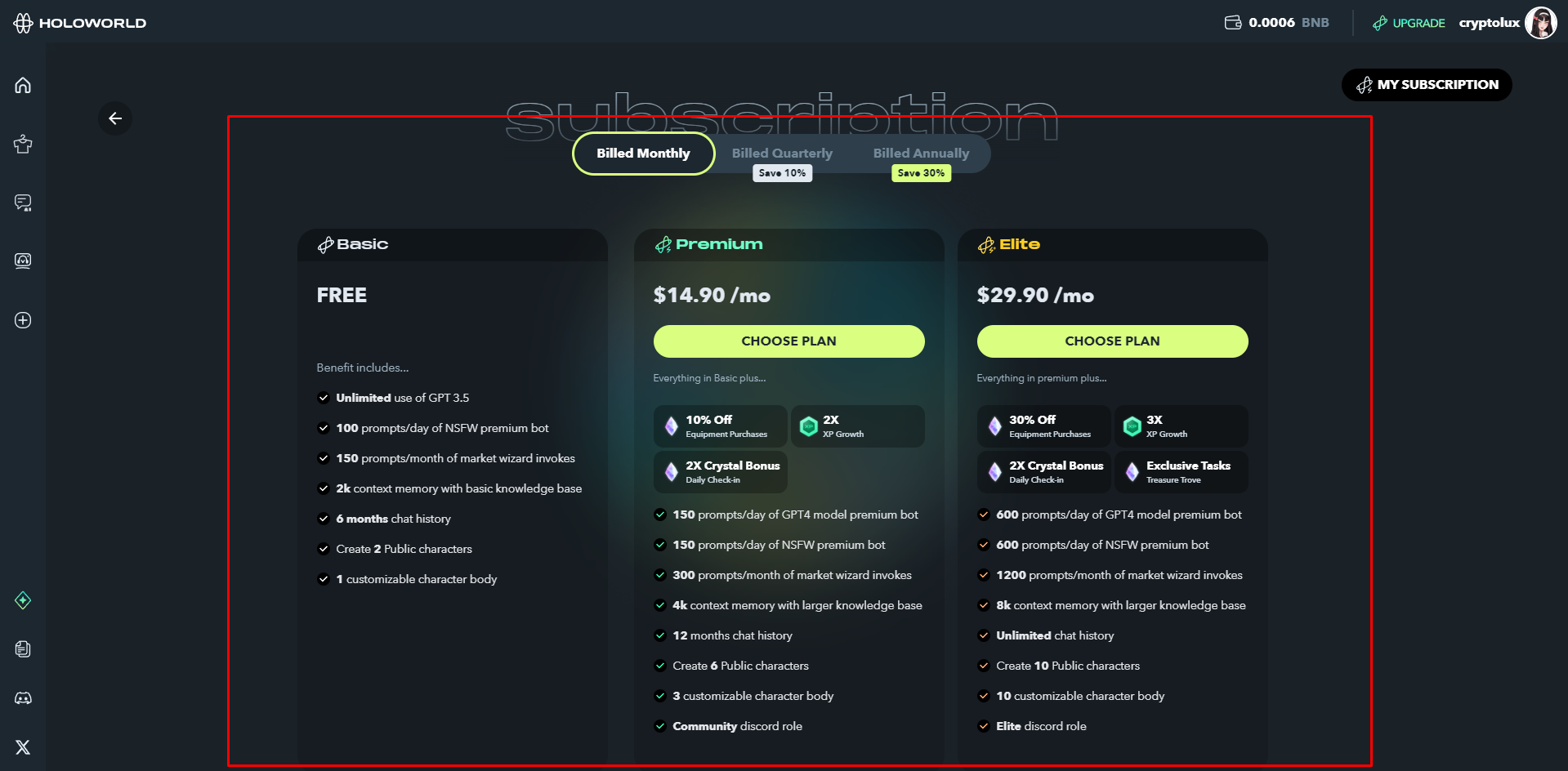
Task: Click Premium 2X Crystal Bonus tile
Action: pos(720,472)
